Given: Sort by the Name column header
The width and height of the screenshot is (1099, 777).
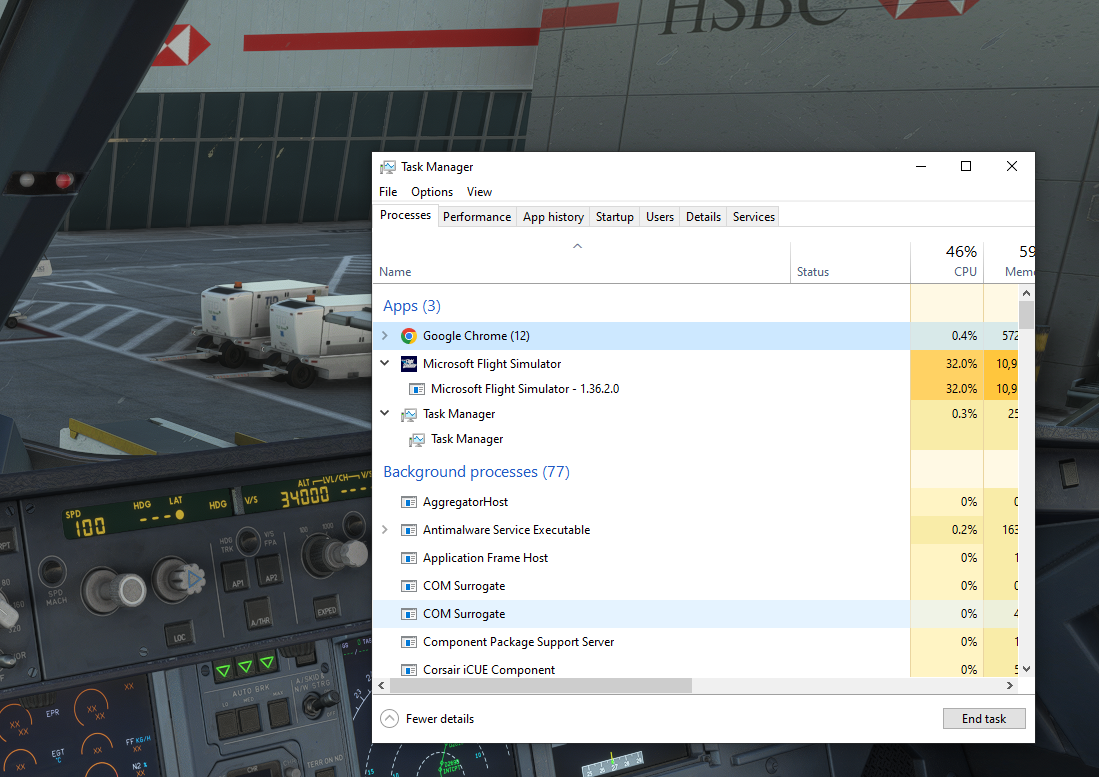Looking at the screenshot, I should [x=581, y=263].
